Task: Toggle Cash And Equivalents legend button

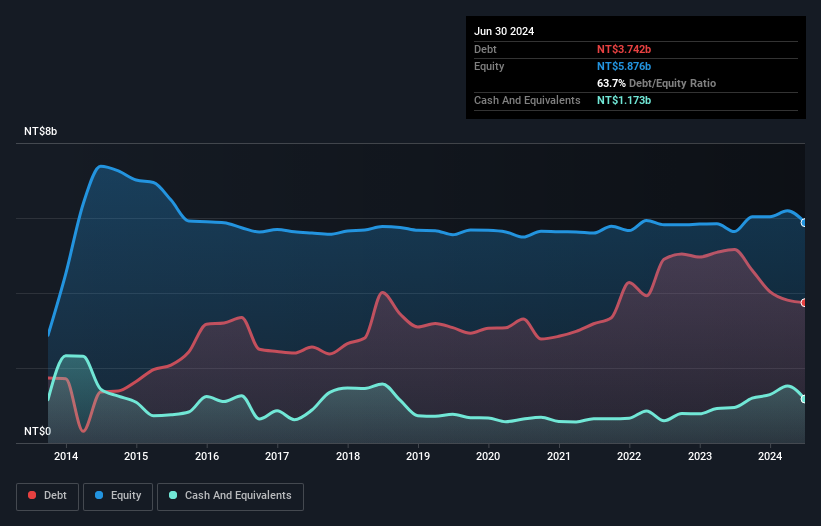Action: (230, 496)
